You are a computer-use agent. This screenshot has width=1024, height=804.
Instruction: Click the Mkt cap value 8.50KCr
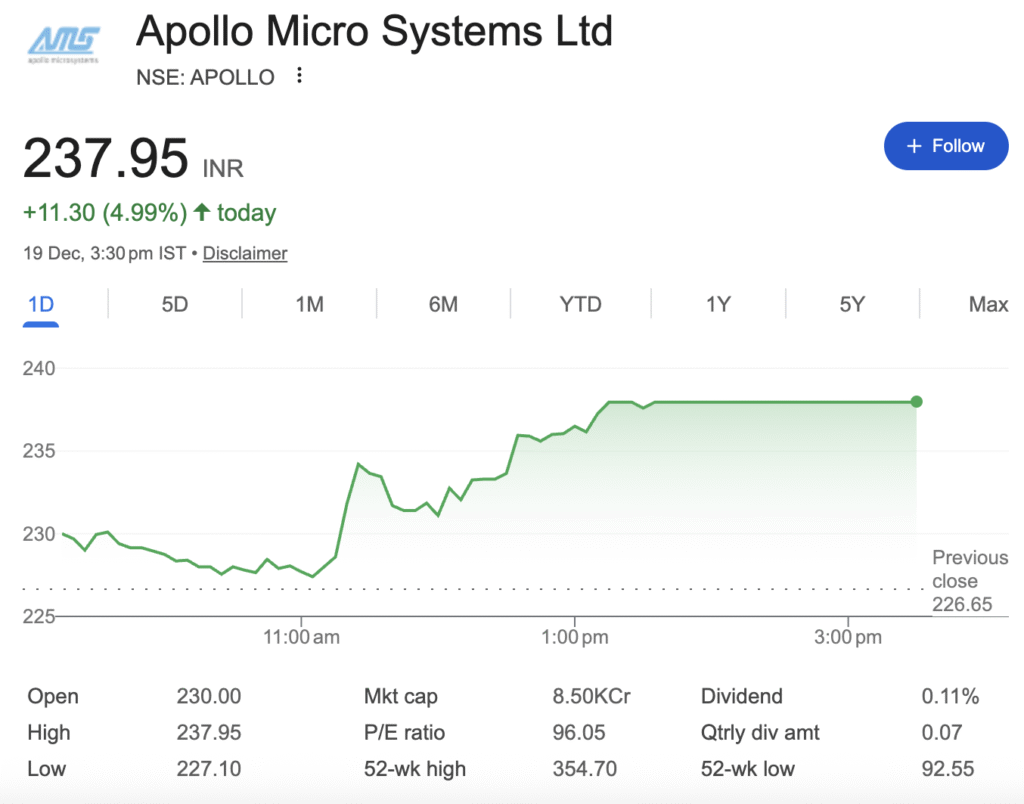click(x=592, y=697)
